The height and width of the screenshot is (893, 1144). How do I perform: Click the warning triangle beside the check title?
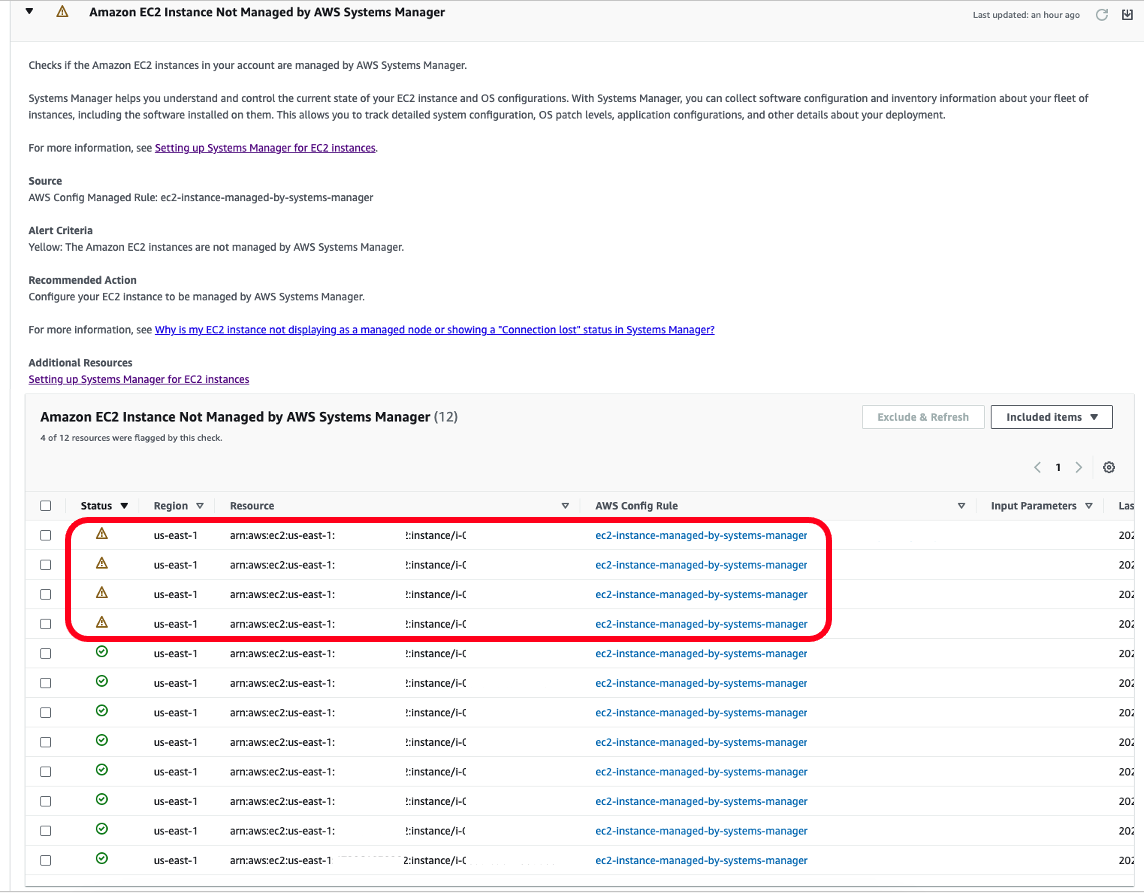tap(62, 12)
